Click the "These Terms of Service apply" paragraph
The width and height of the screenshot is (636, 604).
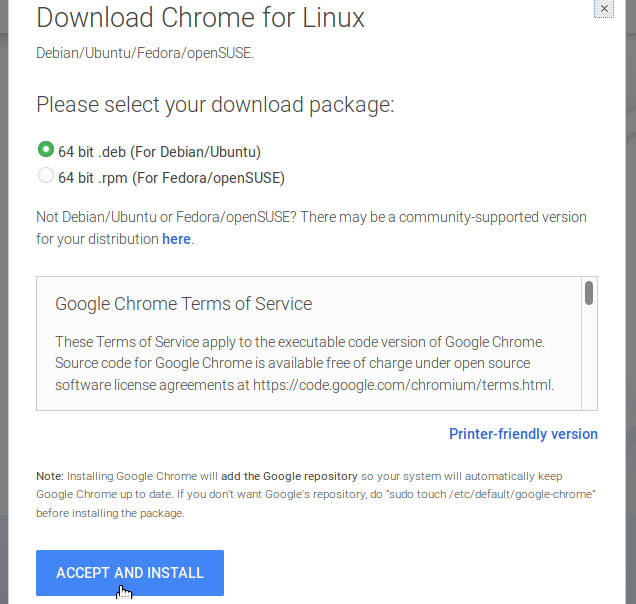coord(299,342)
